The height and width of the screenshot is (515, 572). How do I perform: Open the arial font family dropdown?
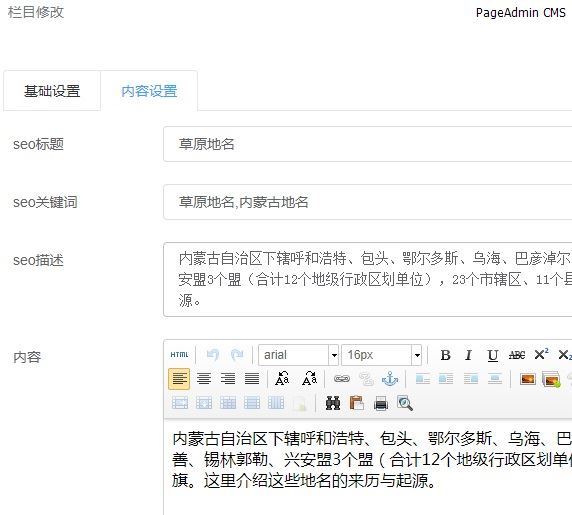pos(298,355)
